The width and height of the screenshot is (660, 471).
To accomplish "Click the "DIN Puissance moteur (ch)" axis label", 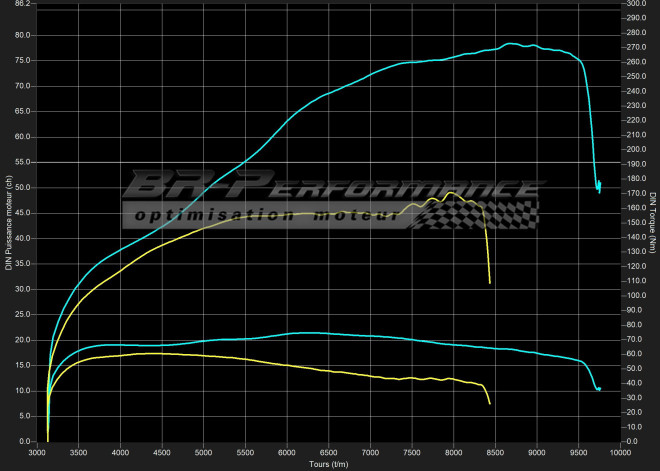I will coord(9,223).
